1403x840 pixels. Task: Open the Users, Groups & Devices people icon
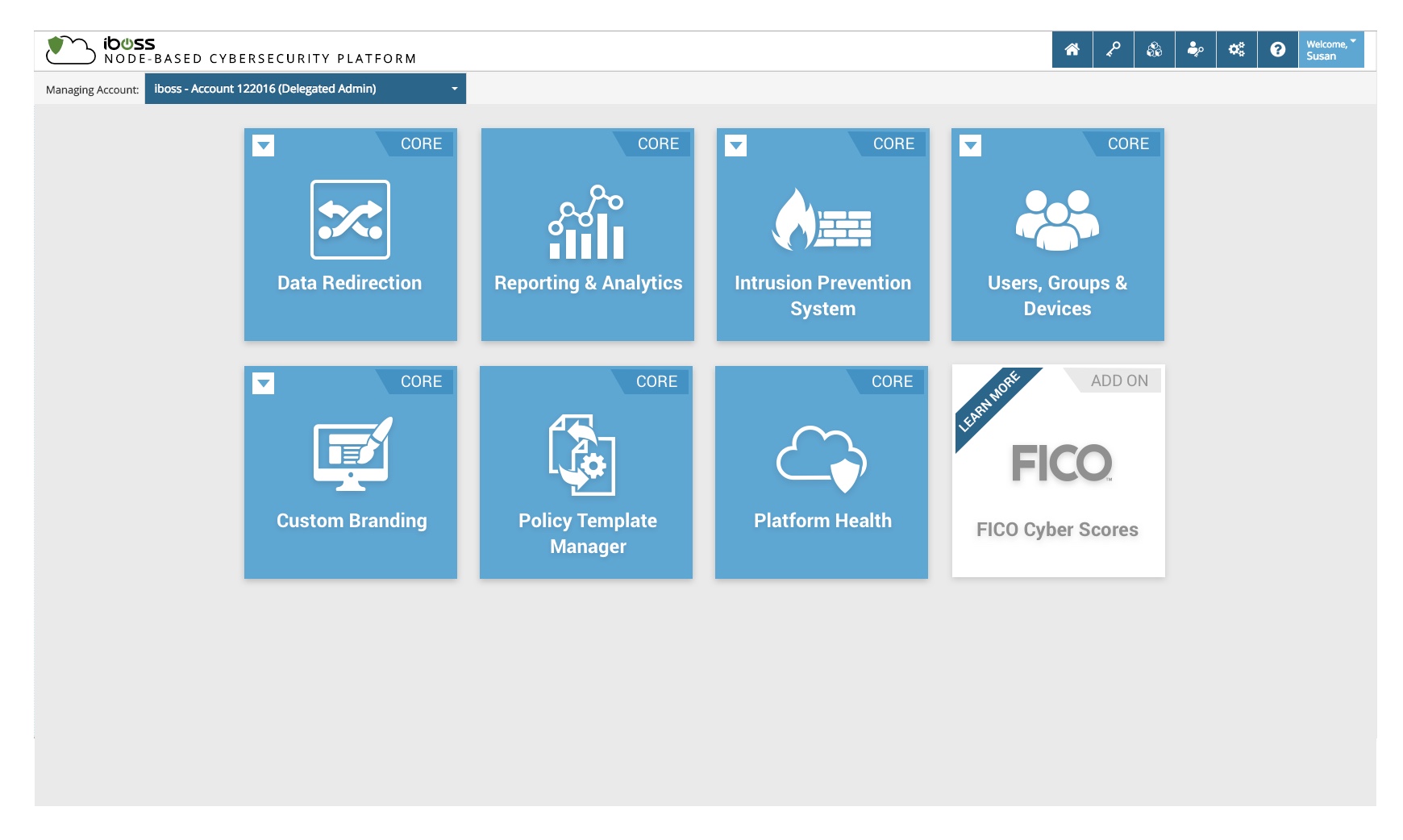pos(1057,220)
